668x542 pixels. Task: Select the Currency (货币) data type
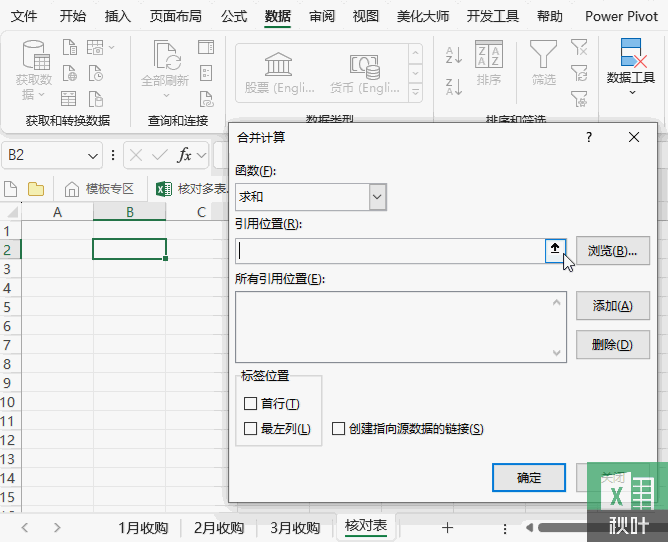pyautogui.click(x=365, y=73)
